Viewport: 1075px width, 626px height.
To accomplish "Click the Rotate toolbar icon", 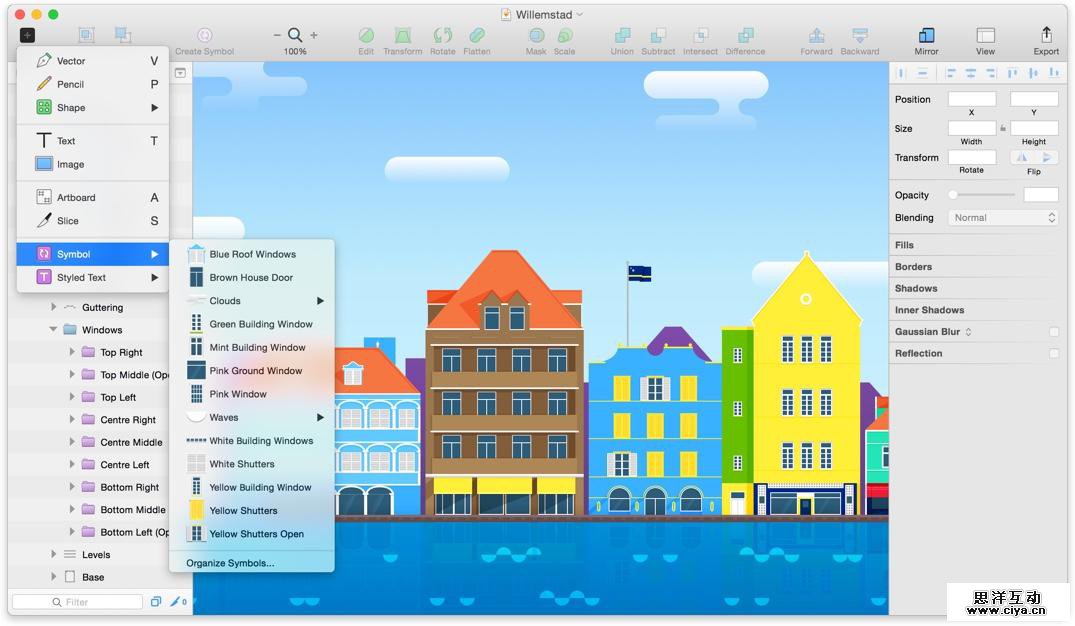I will (442, 36).
